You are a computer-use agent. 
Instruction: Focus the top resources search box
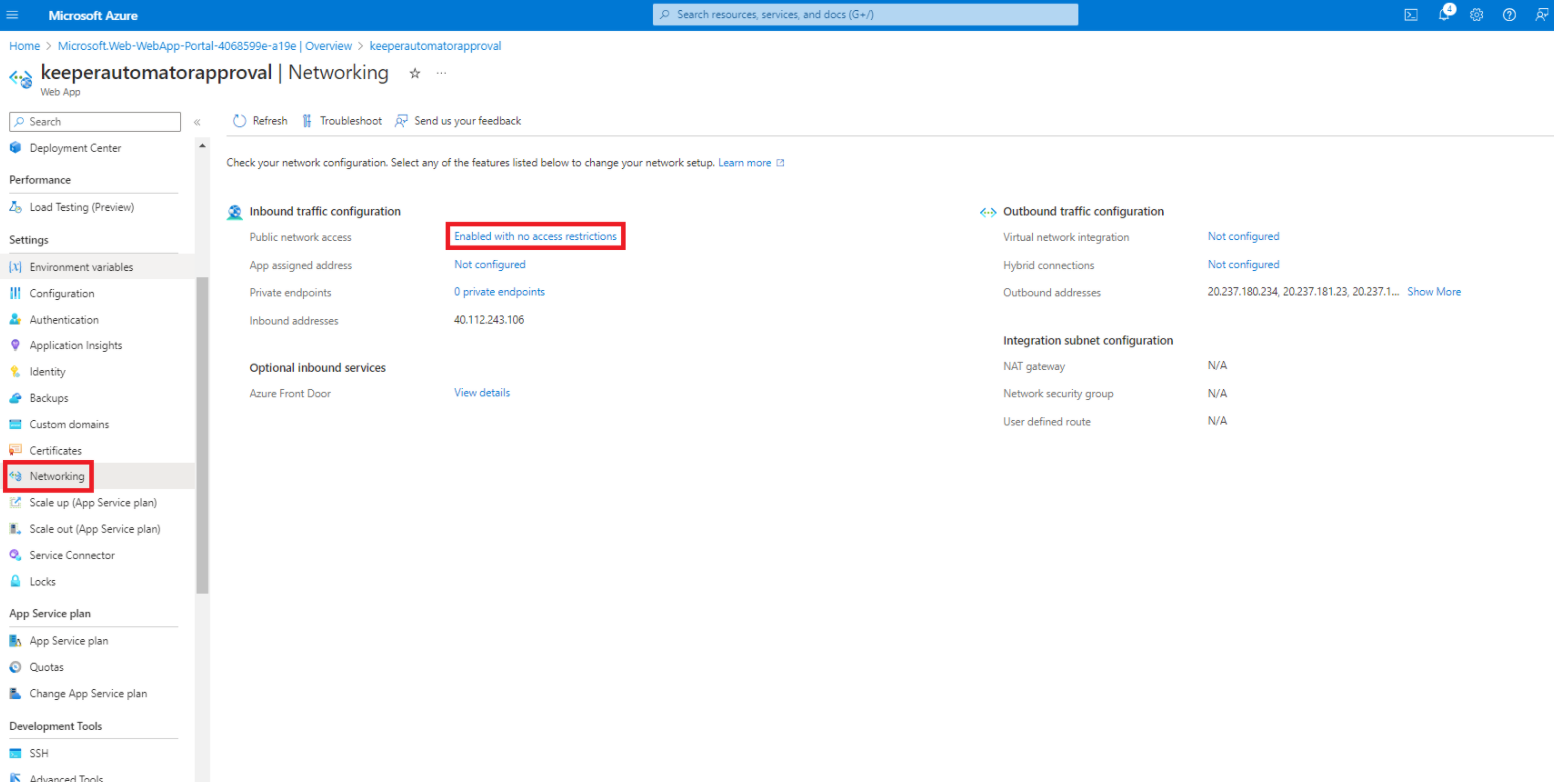(865, 15)
